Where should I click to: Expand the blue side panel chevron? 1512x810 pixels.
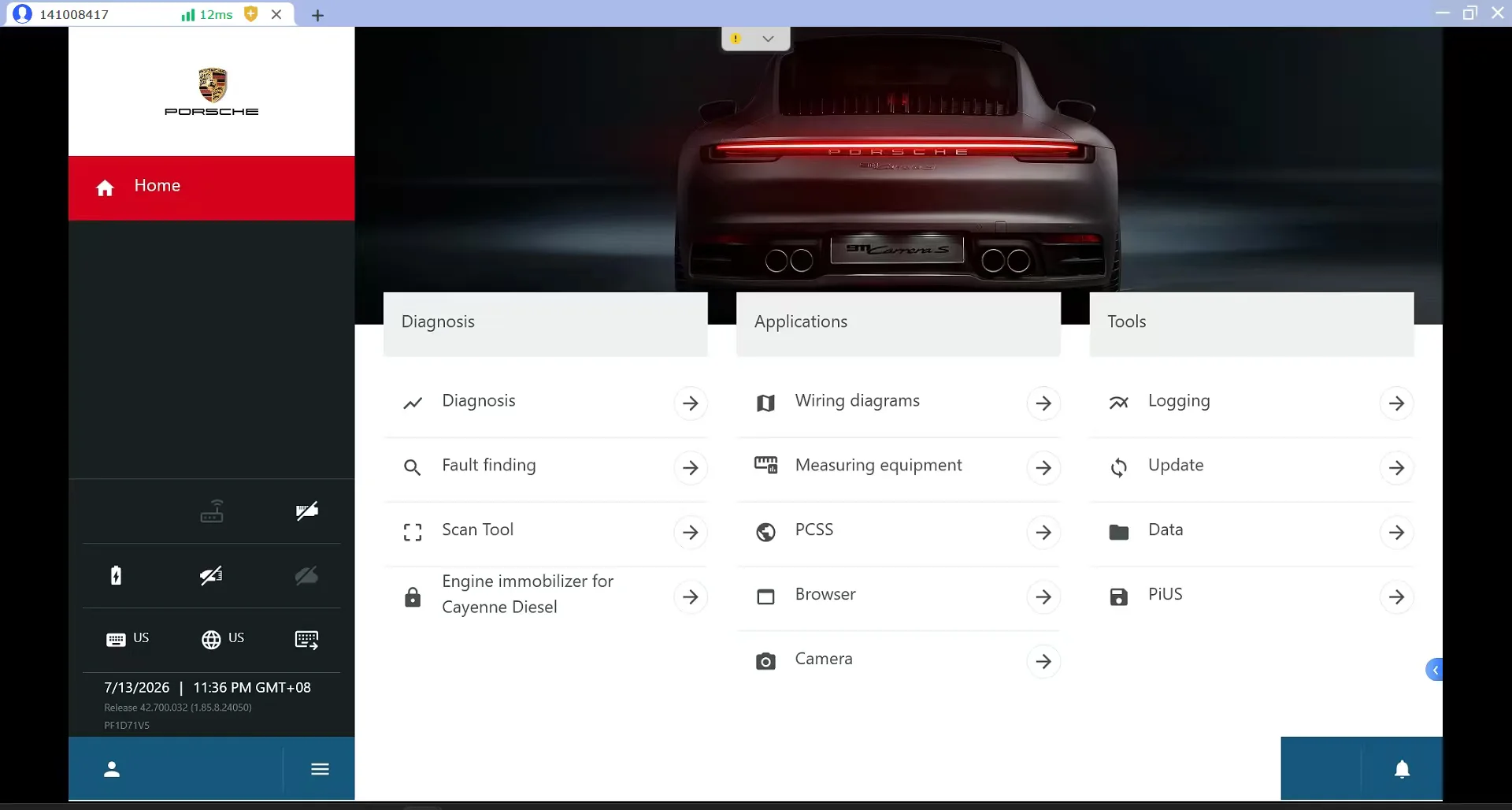[1435, 670]
